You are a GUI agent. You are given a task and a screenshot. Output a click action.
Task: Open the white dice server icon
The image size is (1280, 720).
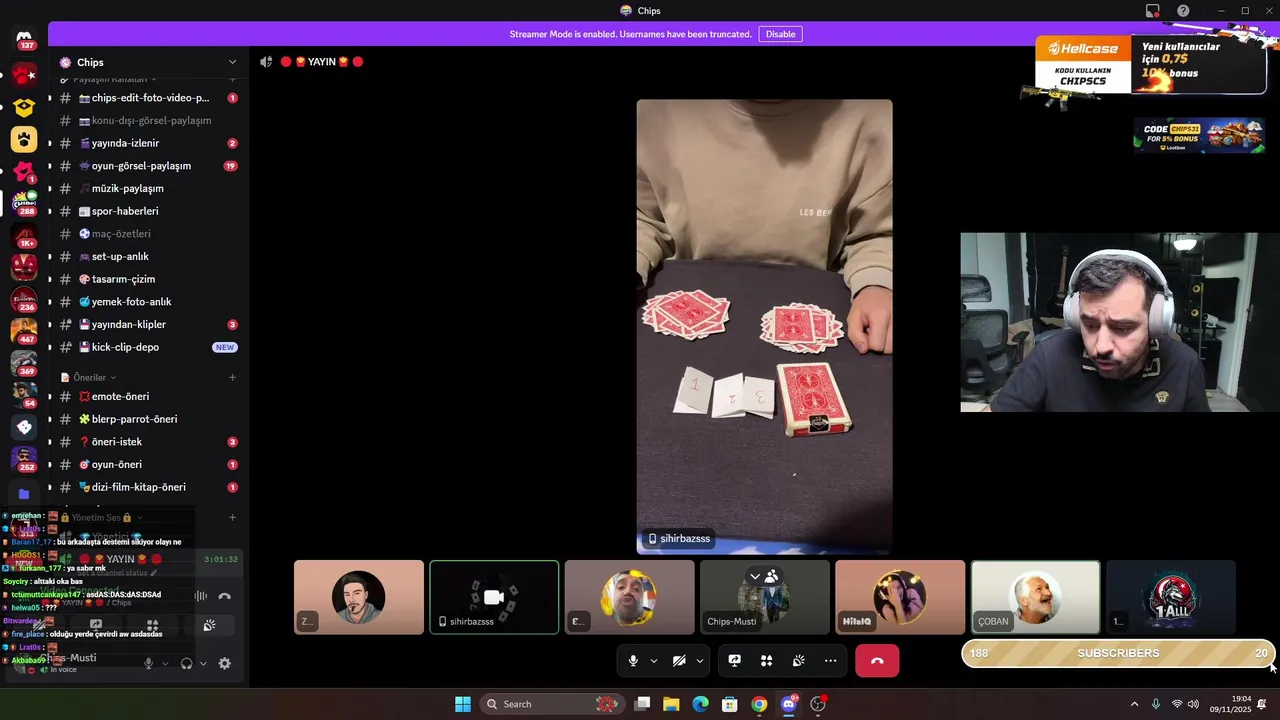pyautogui.click(x=24, y=427)
